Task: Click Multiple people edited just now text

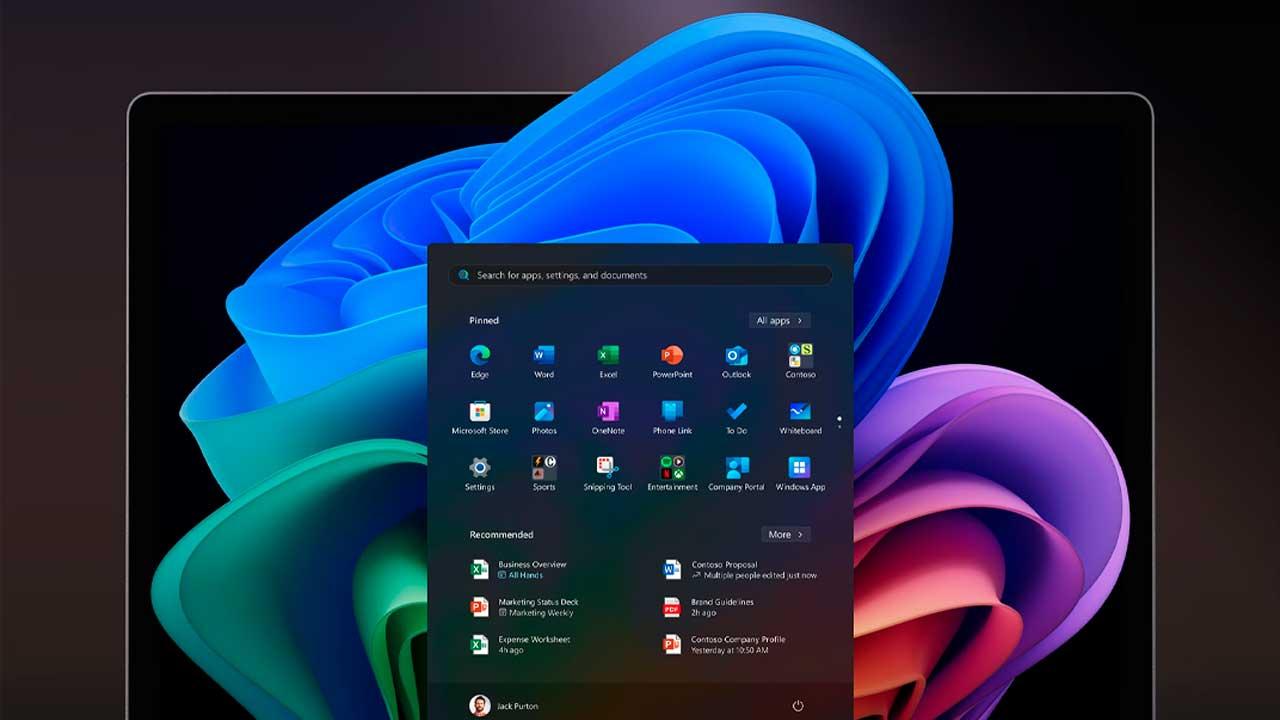Action: pos(760,575)
